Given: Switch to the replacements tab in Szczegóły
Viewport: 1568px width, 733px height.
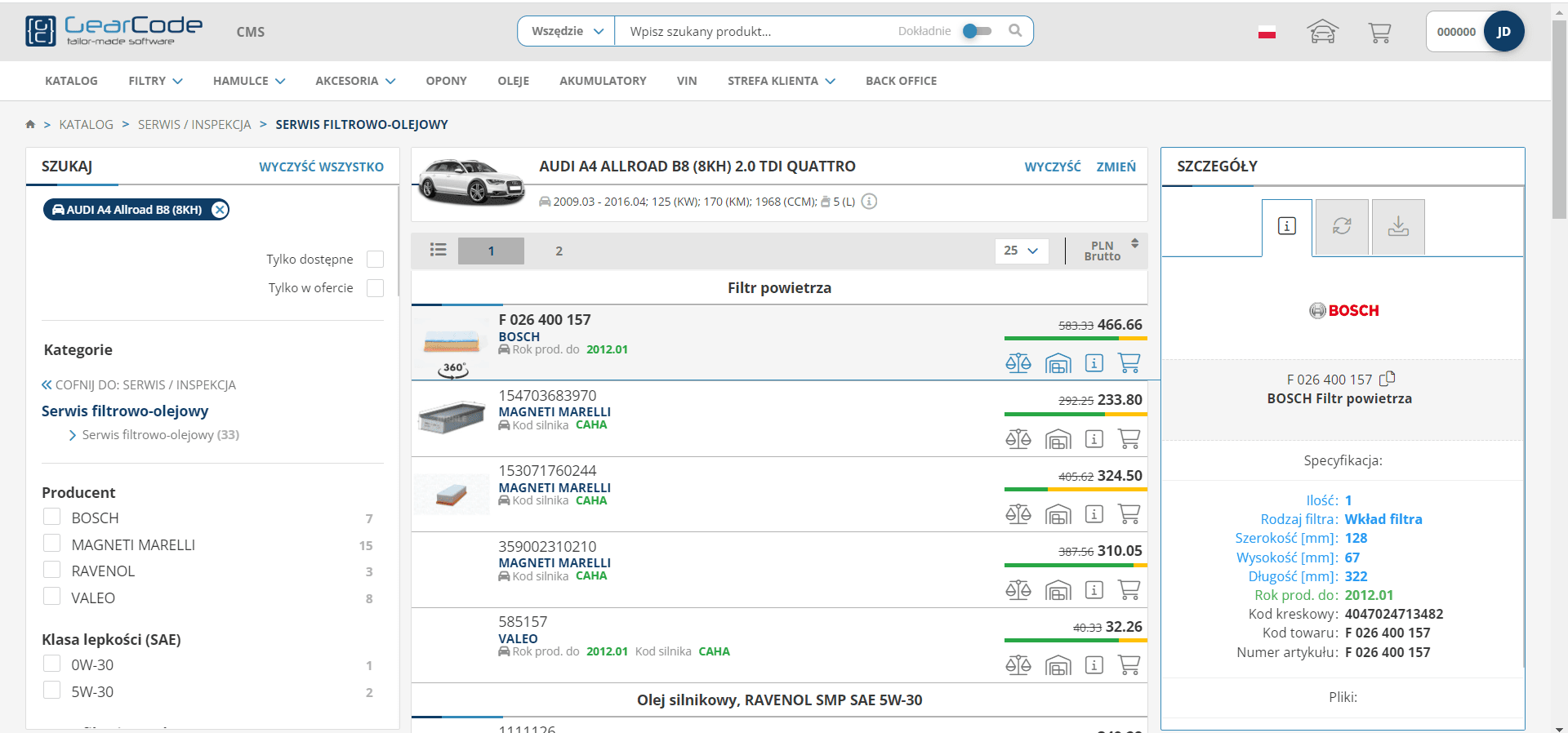Looking at the screenshot, I should point(1342,227).
